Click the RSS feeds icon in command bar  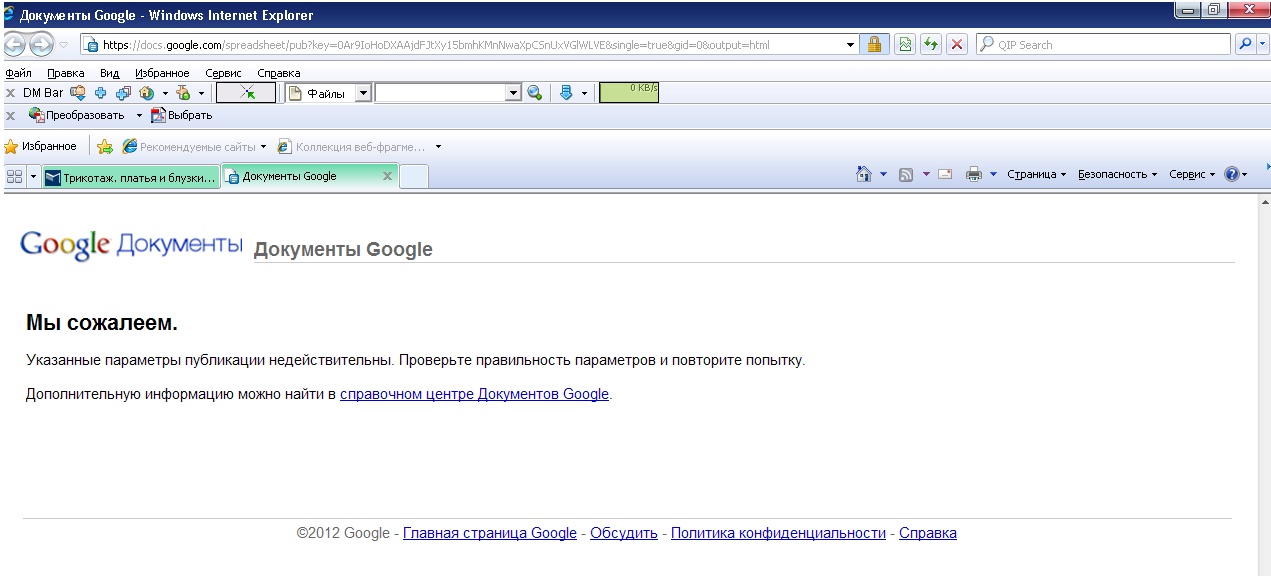(x=906, y=174)
